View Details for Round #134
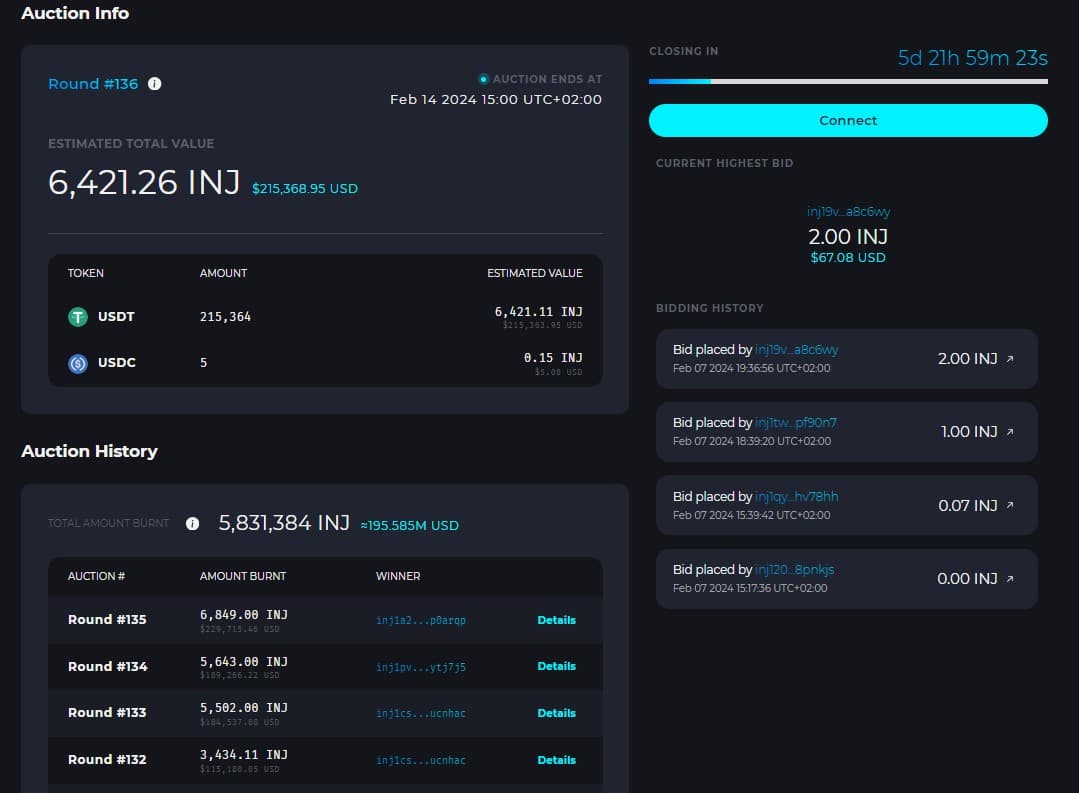1079x793 pixels. coord(556,666)
